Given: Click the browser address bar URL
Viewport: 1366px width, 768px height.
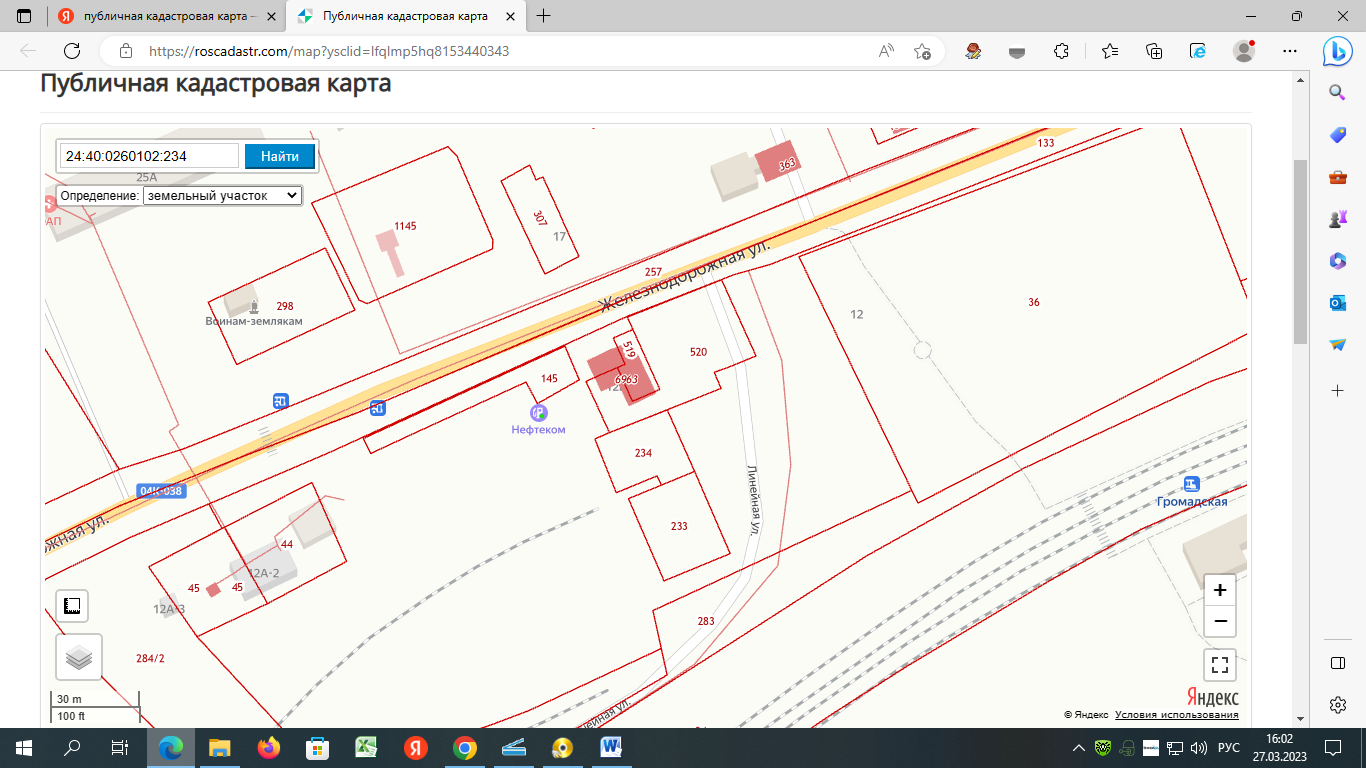Looking at the screenshot, I should tap(330, 51).
